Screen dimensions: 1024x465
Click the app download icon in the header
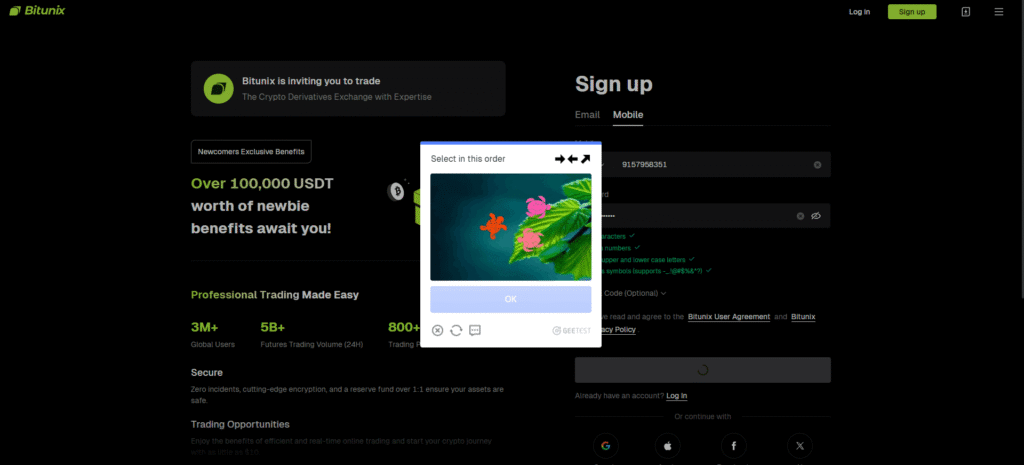point(965,12)
